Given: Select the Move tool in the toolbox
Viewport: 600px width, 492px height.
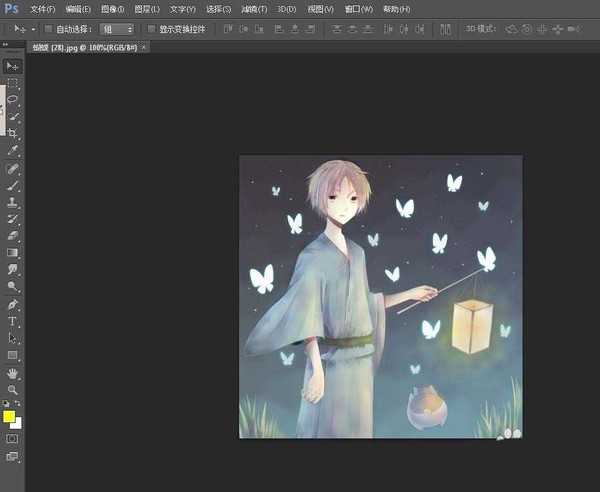Looking at the screenshot, I should 13,66.
